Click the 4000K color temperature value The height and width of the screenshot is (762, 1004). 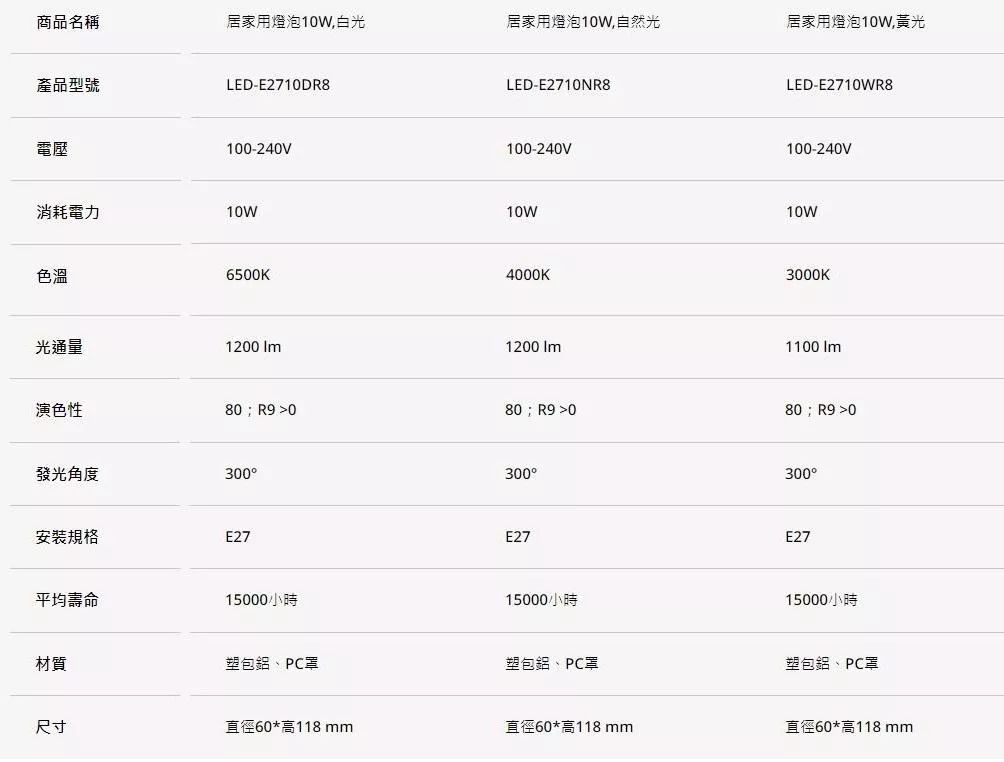coord(528,275)
